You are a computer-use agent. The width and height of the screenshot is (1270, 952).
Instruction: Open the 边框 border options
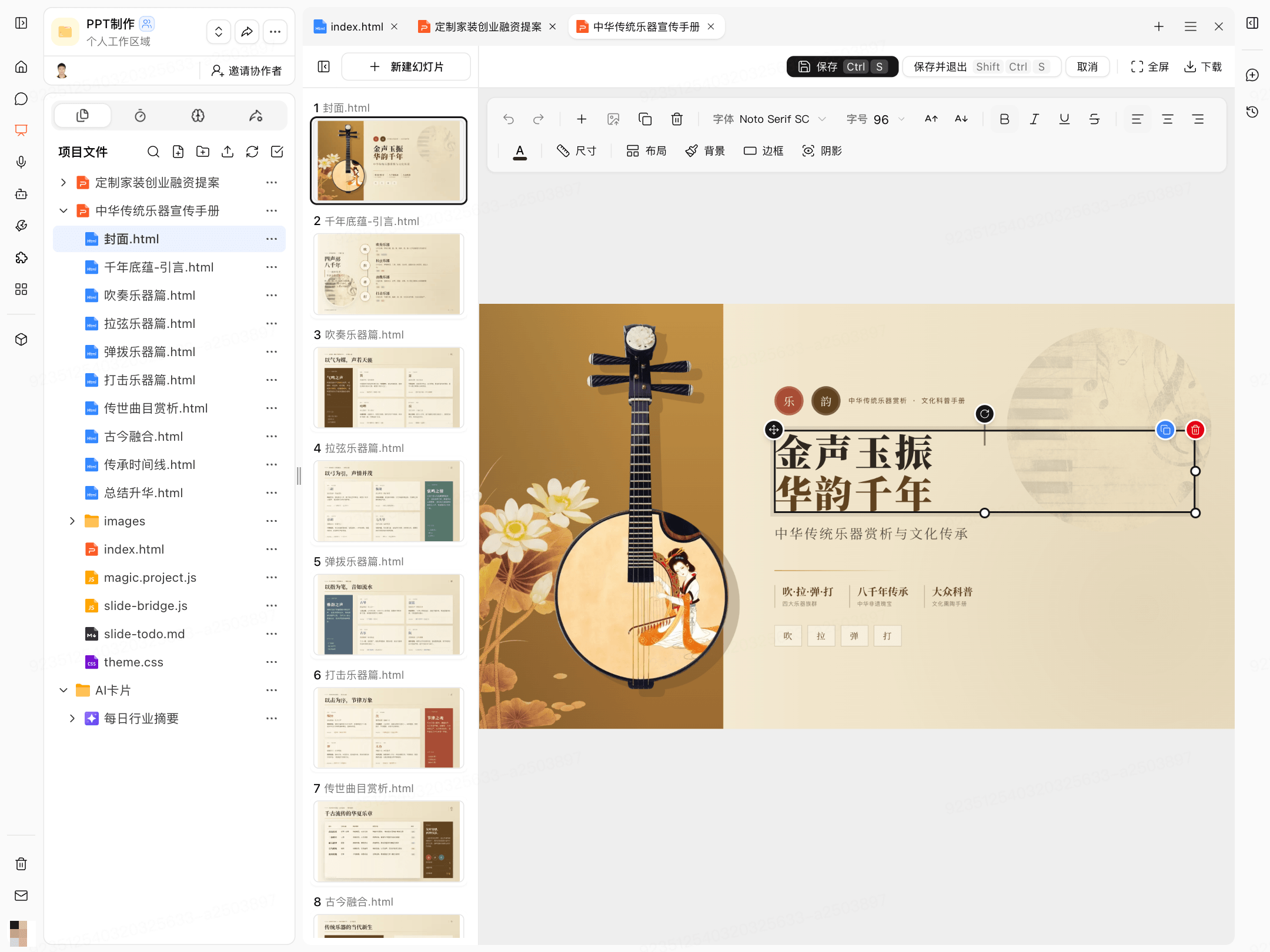(x=763, y=151)
